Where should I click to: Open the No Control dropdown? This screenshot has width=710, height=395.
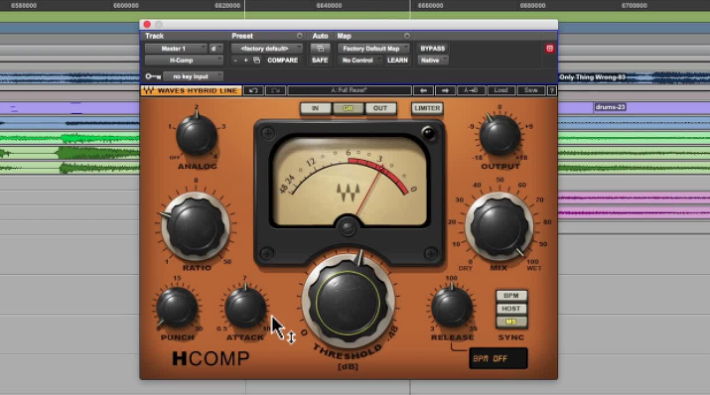[360, 60]
